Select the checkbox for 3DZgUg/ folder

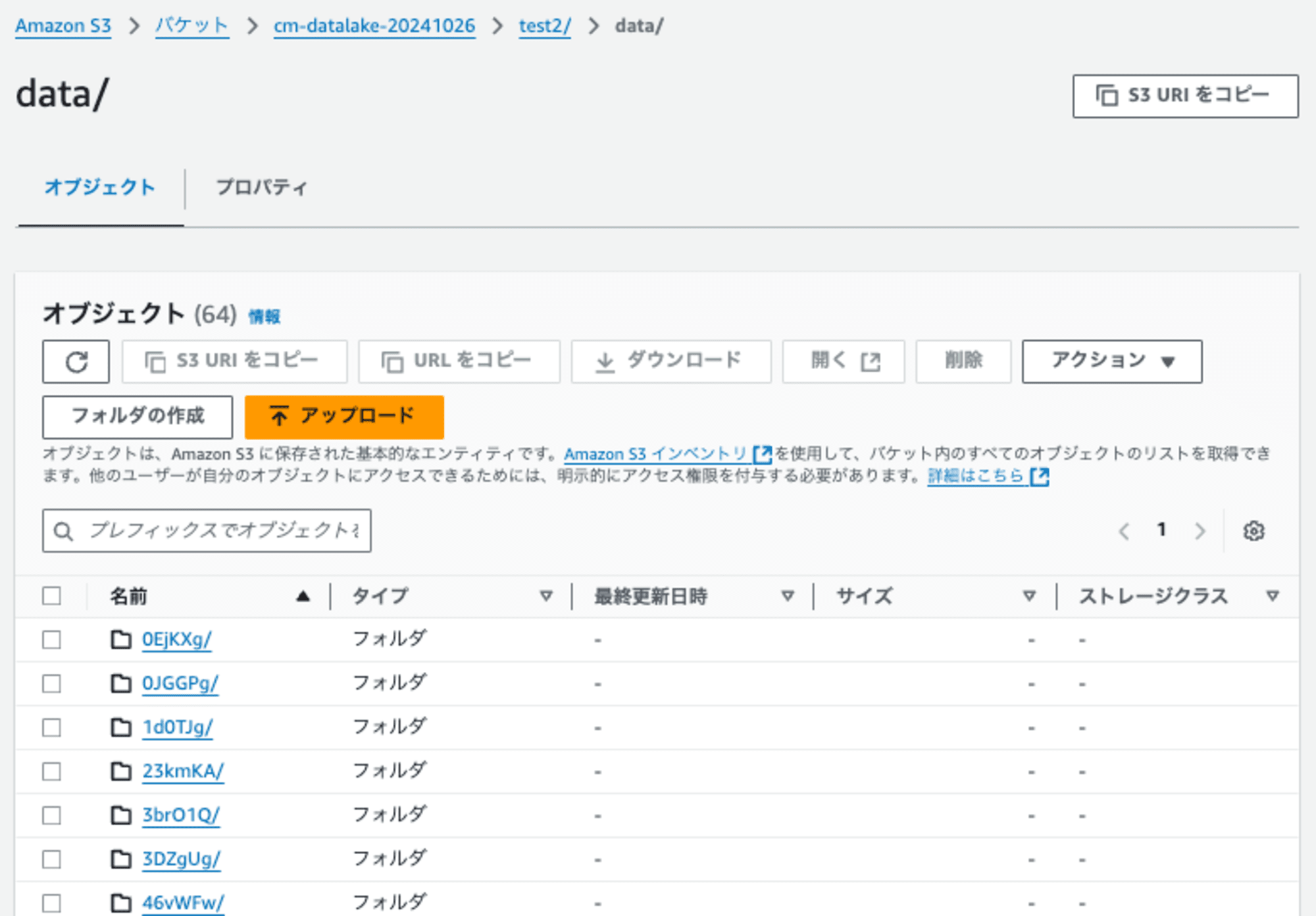click(x=51, y=859)
